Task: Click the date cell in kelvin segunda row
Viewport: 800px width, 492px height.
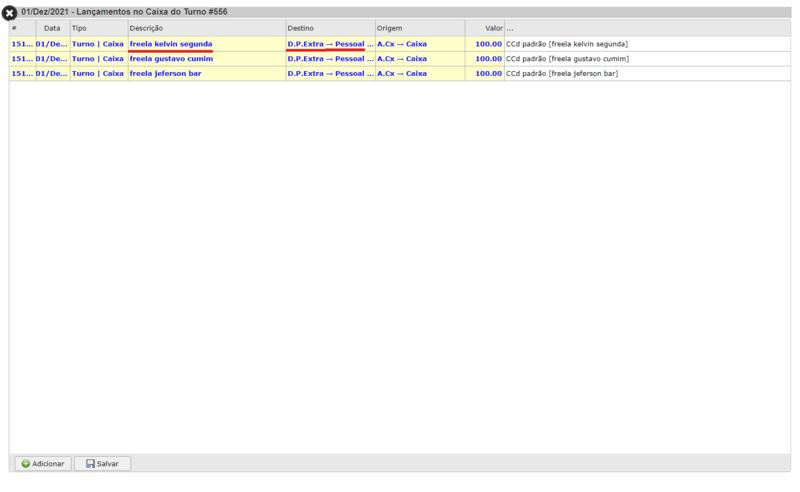Action: click(x=52, y=44)
